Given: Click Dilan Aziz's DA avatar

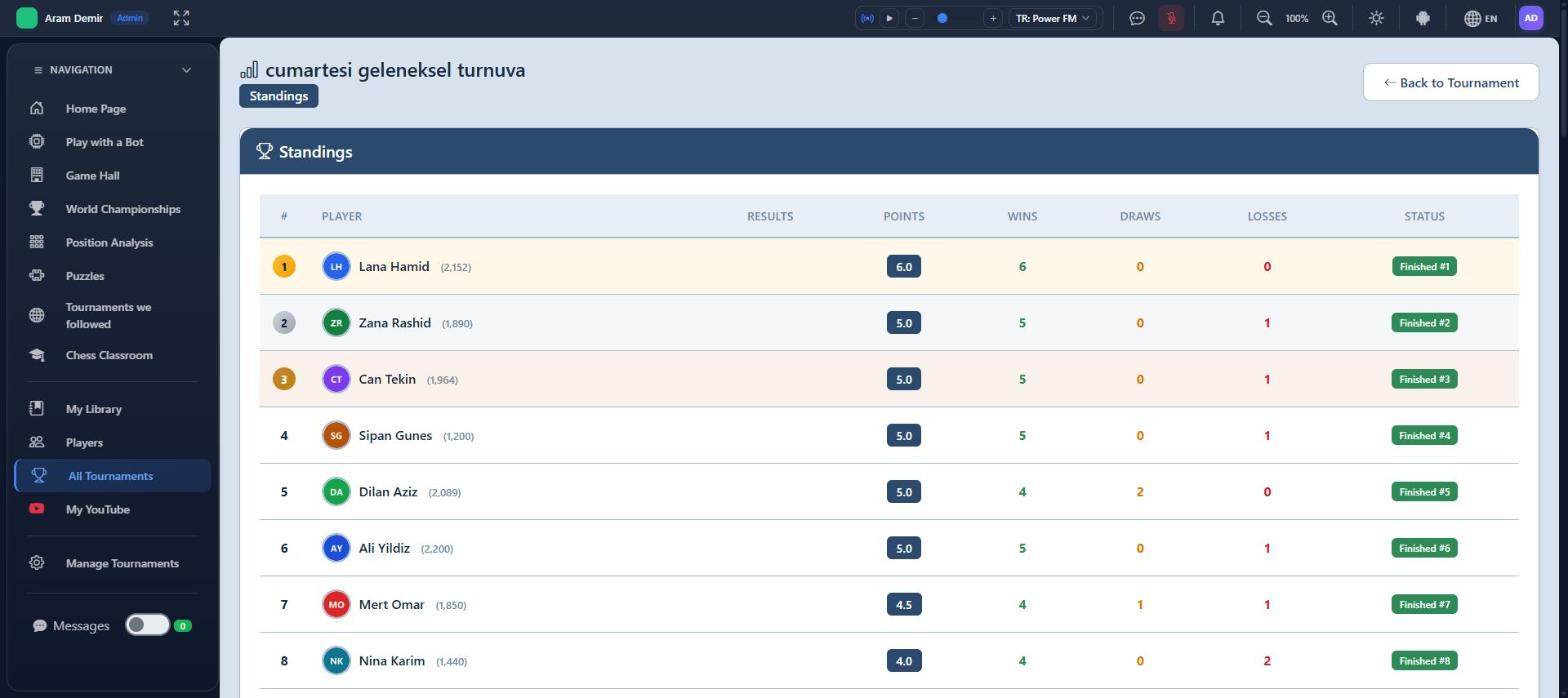Looking at the screenshot, I should [336, 492].
